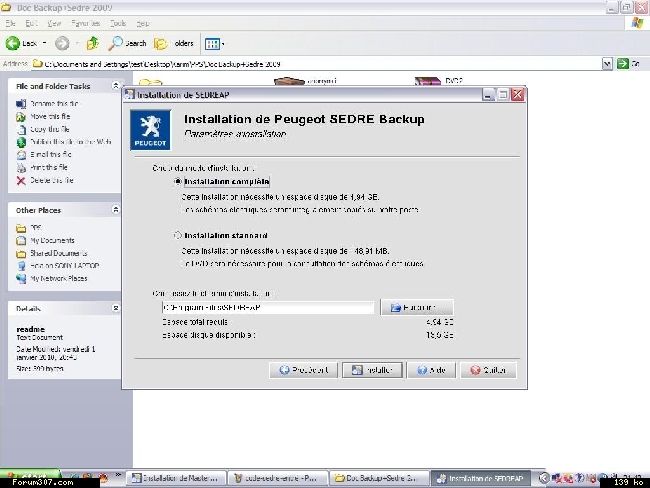Click the Go arrow button
This screenshot has height=488, width=650.
(623, 64)
